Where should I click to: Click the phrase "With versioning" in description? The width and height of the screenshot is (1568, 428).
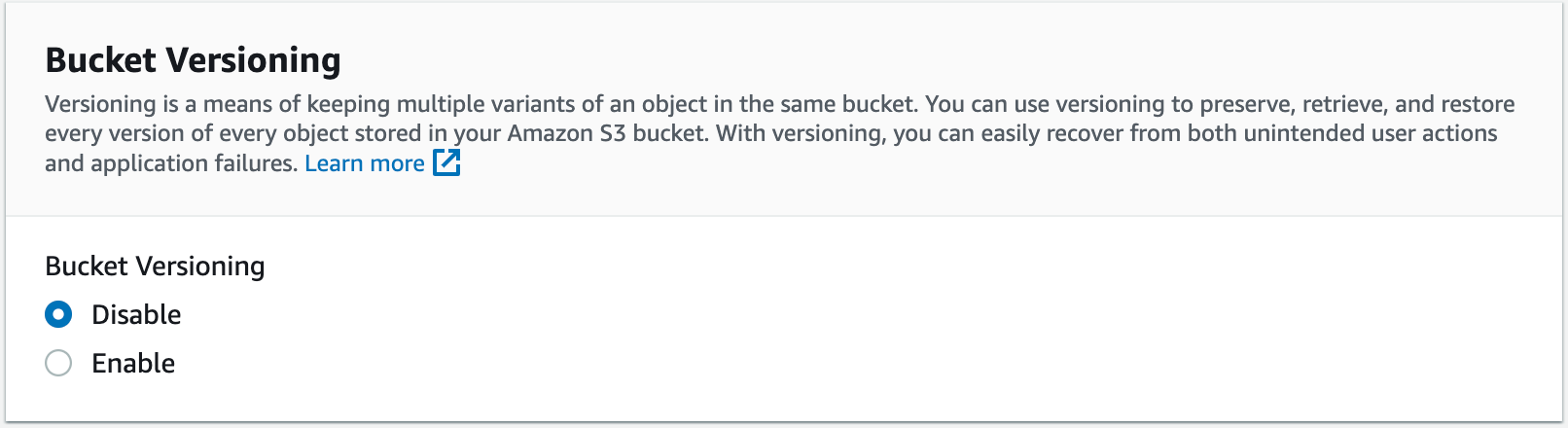799,133
